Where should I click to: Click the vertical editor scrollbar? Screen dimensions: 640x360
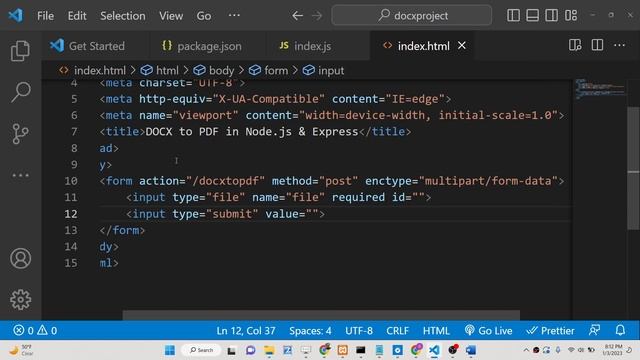tap(633, 167)
